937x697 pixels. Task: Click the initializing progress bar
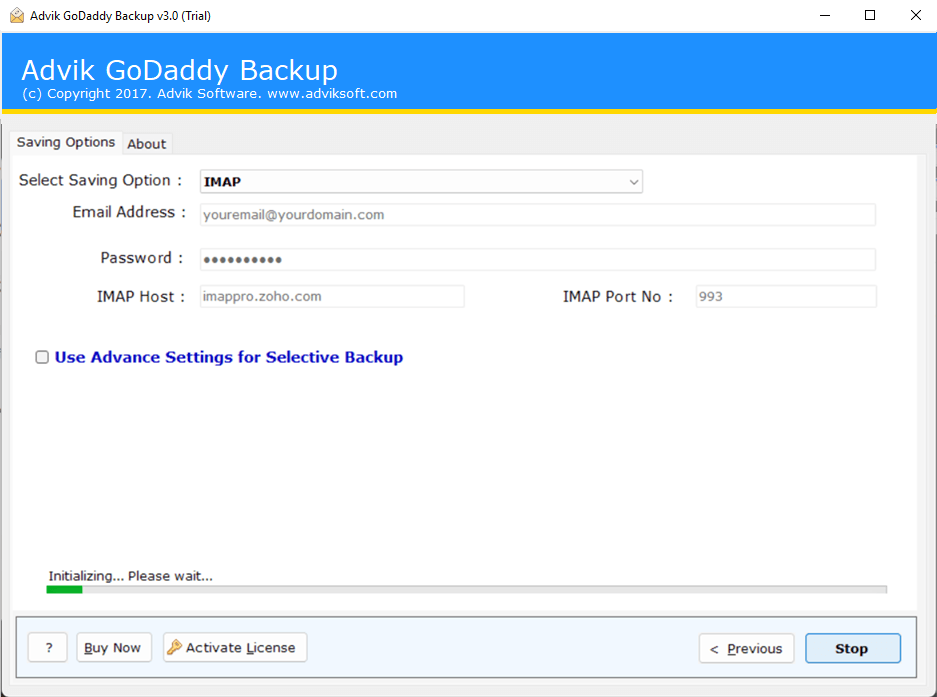[466, 590]
